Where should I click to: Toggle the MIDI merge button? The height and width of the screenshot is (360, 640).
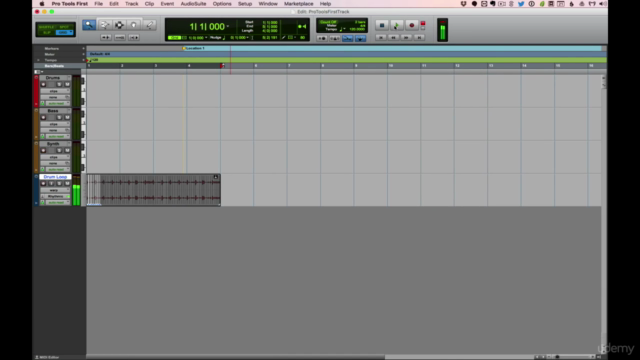point(347,38)
